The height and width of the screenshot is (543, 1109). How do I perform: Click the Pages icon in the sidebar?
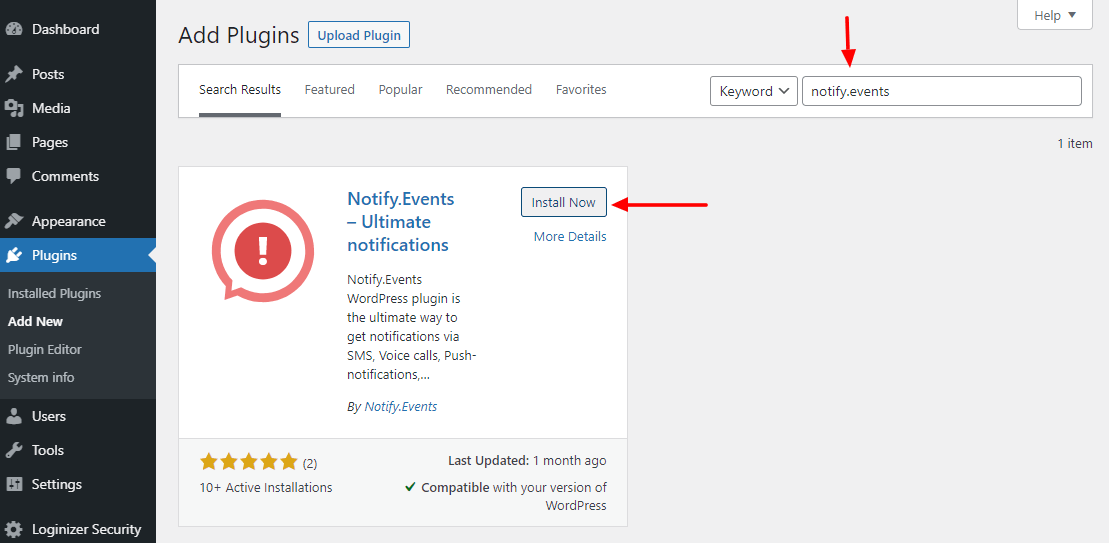(13, 142)
